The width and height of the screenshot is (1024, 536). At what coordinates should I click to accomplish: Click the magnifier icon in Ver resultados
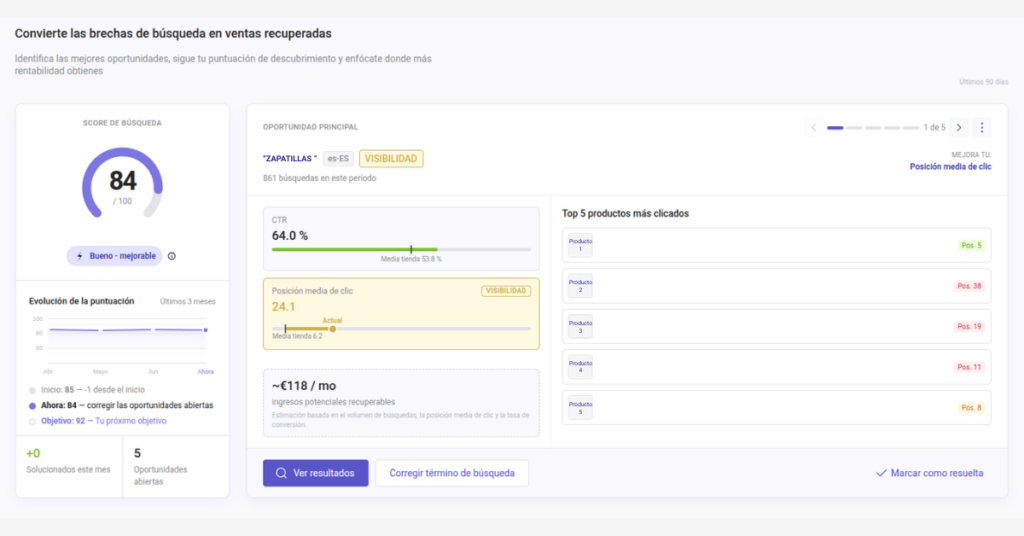tap(281, 473)
